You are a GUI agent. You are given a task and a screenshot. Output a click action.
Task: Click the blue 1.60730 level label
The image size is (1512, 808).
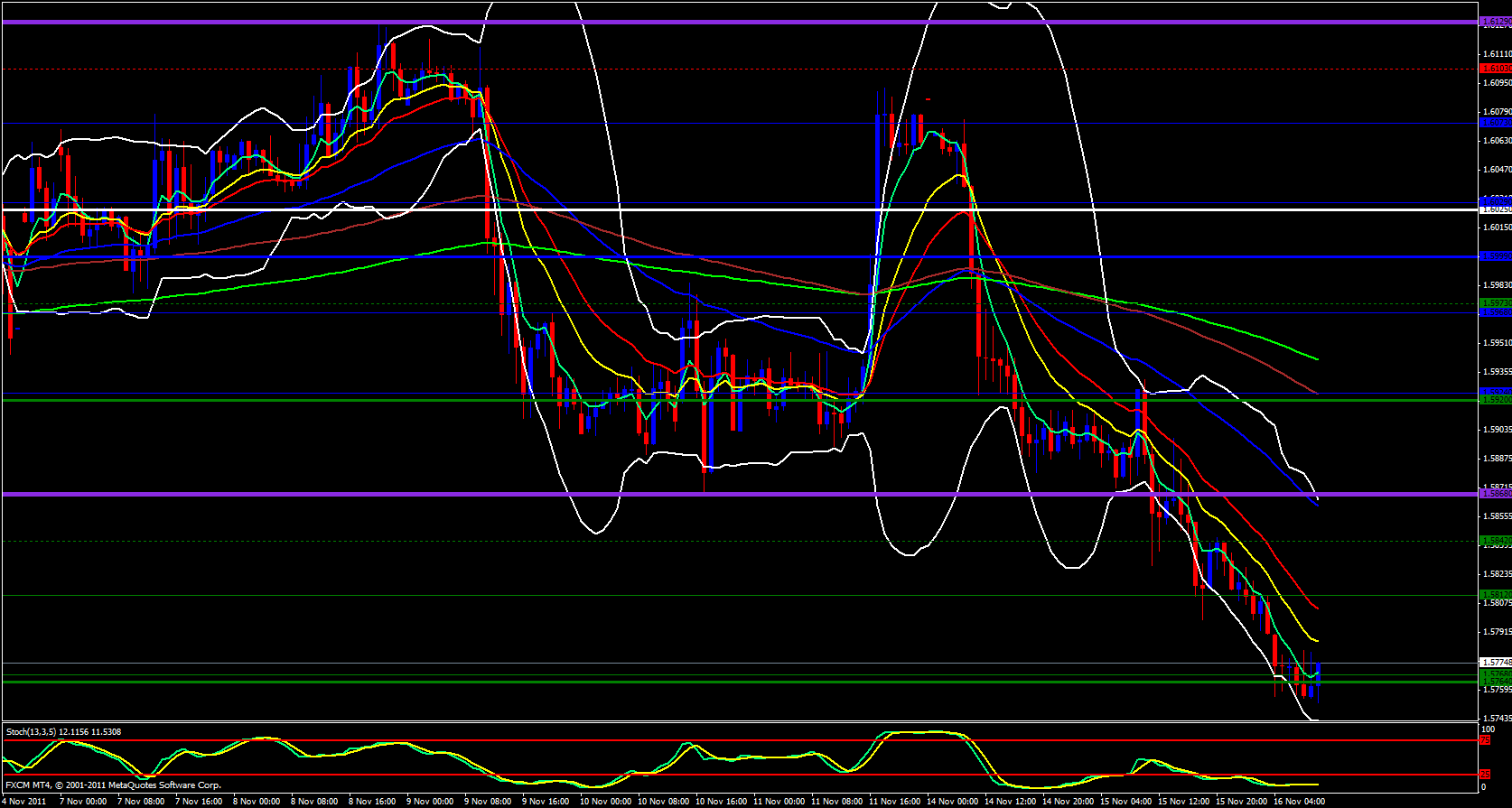(1495, 123)
